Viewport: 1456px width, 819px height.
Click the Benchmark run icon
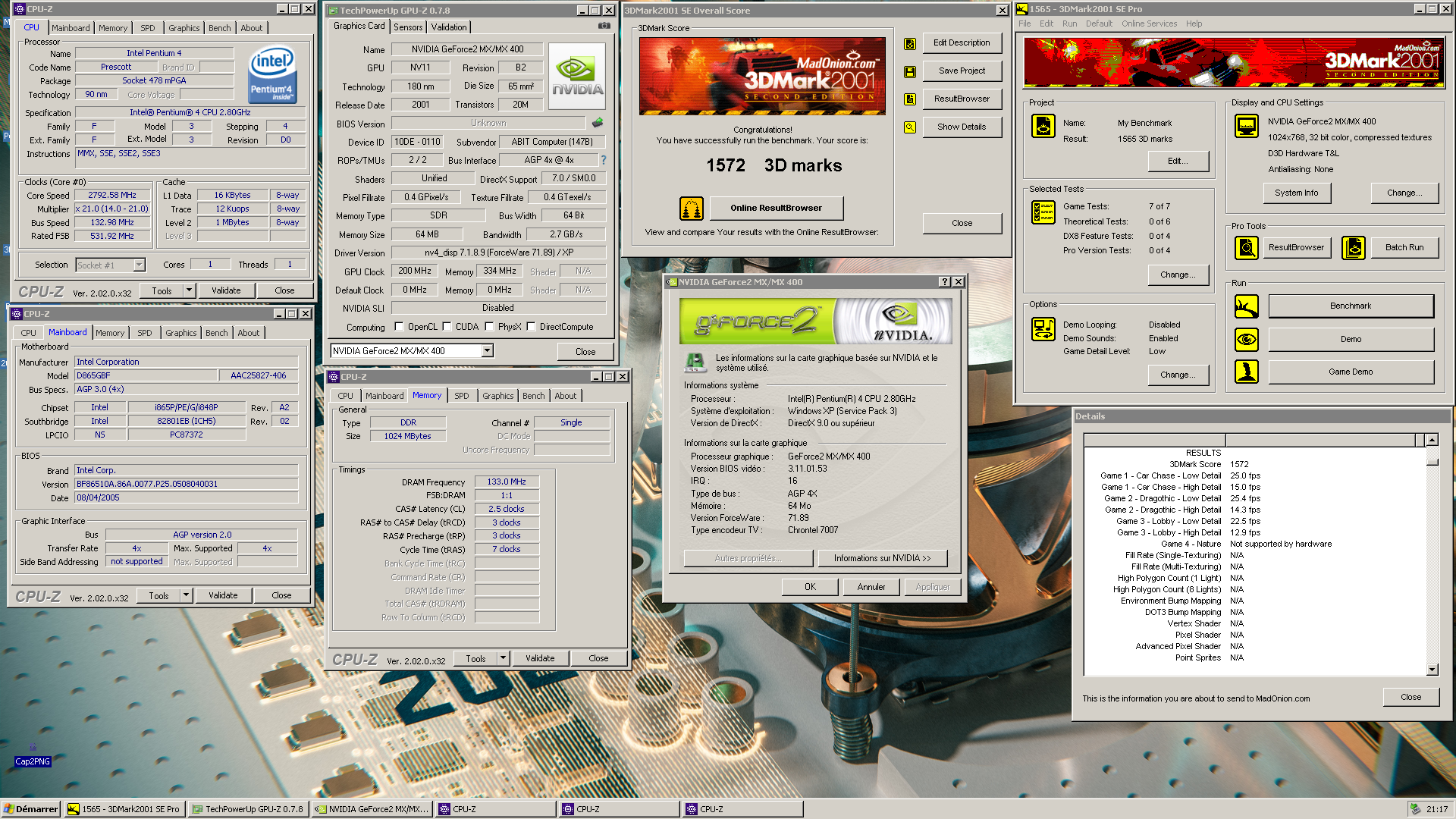(x=1247, y=306)
